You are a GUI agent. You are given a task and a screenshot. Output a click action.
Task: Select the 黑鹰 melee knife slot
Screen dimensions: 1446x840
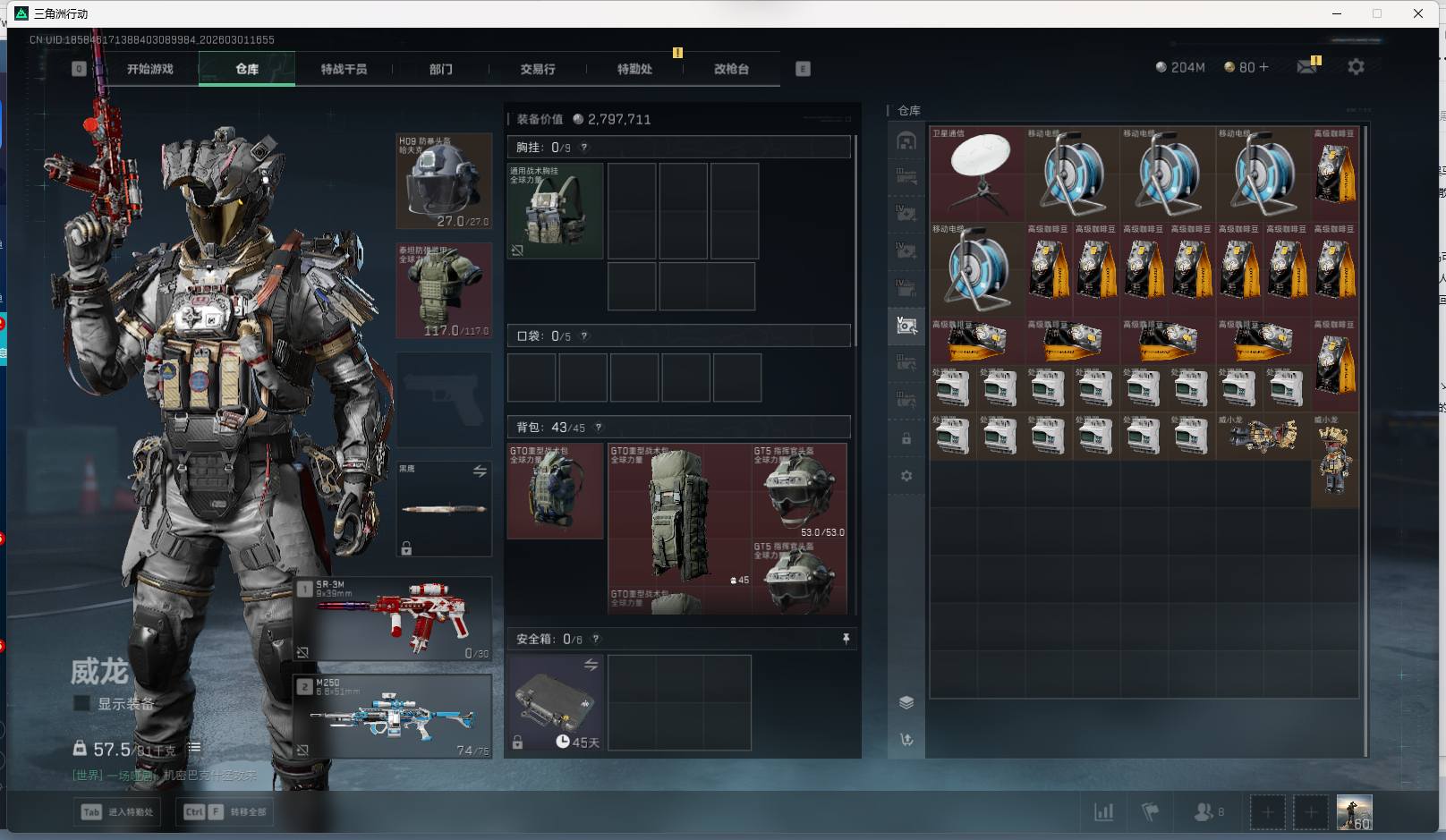(x=445, y=509)
